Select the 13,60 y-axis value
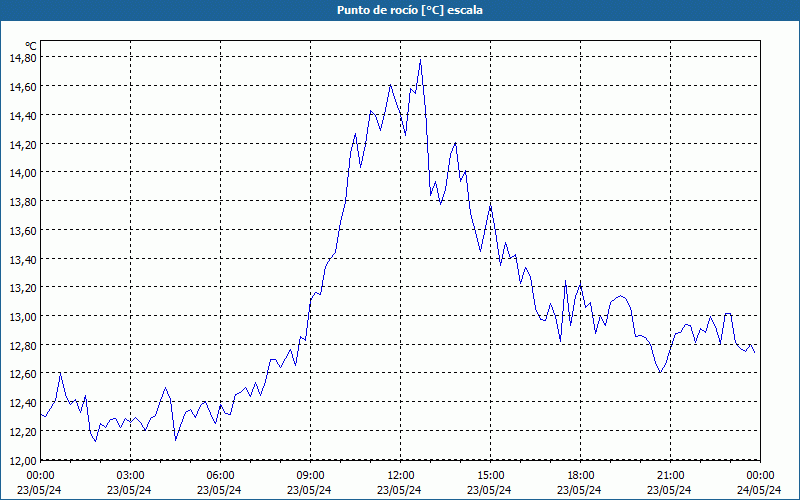 click(x=23, y=231)
